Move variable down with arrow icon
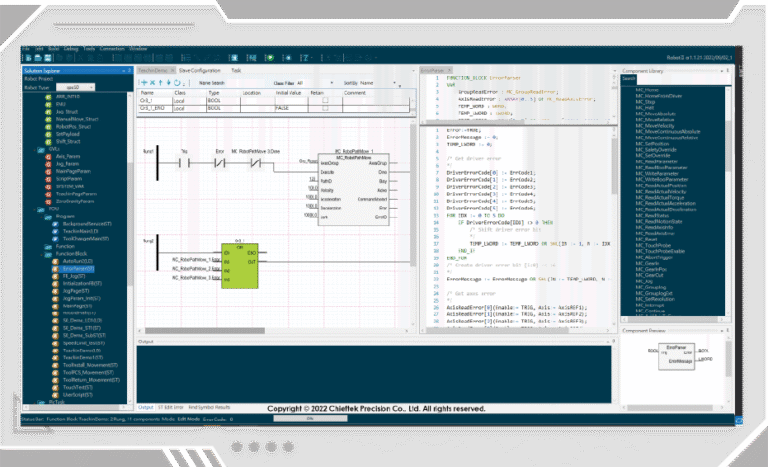Screen dimensions: 768x467 (x=168, y=83)
